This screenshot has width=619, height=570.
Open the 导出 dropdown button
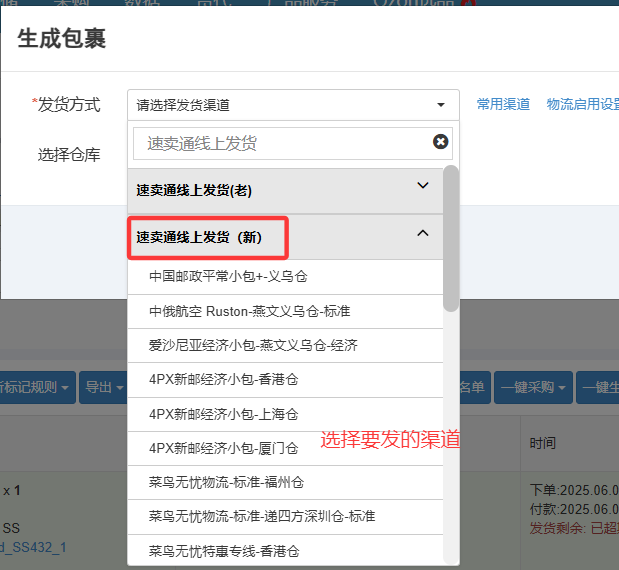click(103, 387)
